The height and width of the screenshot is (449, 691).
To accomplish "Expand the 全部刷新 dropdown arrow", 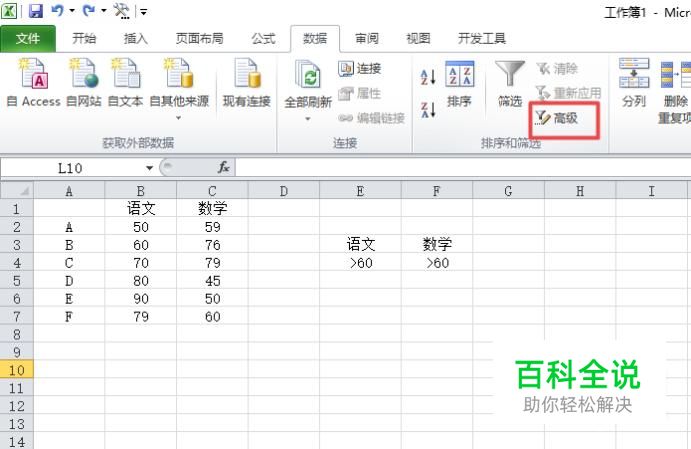I will pyautogui.click(x=308, y=119).
